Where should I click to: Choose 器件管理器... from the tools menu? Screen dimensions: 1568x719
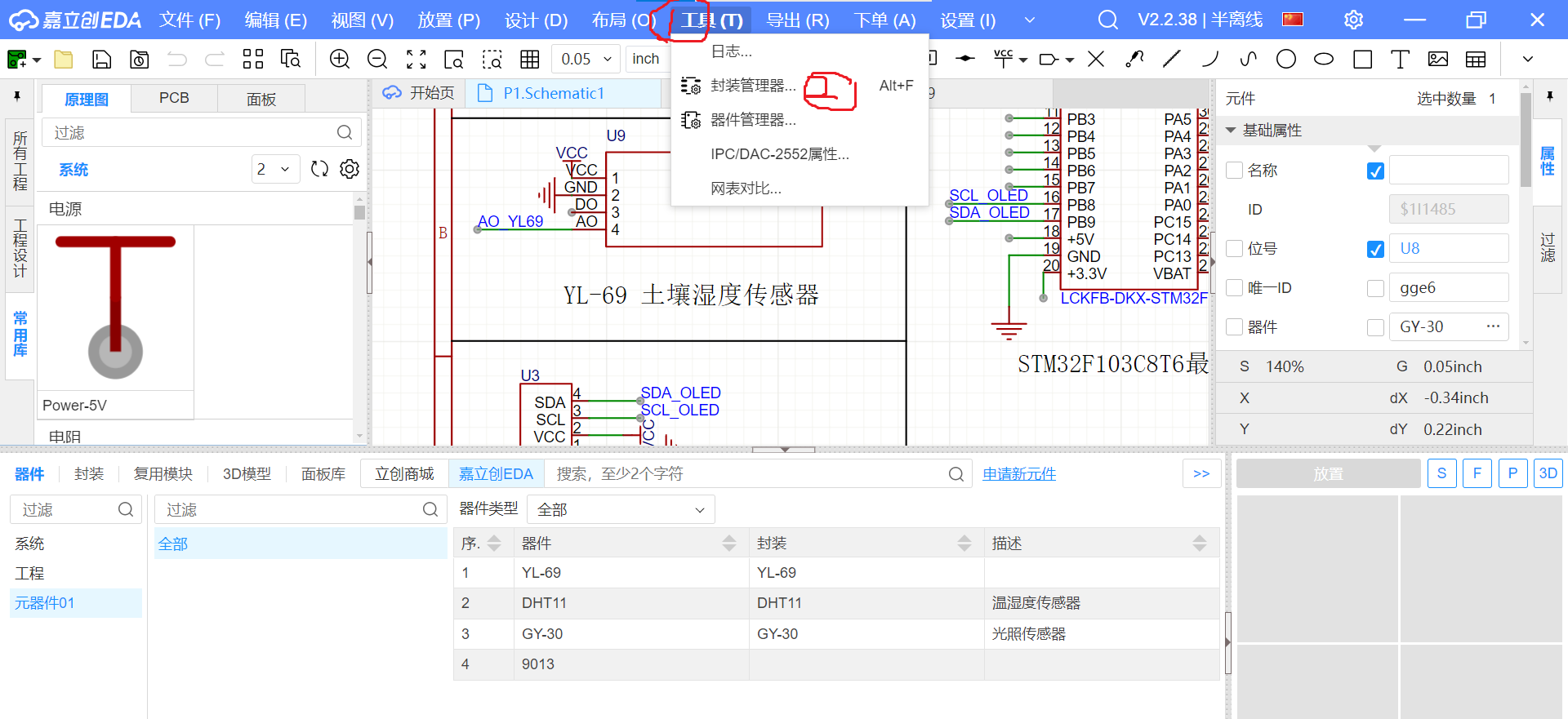click(800, 120)
